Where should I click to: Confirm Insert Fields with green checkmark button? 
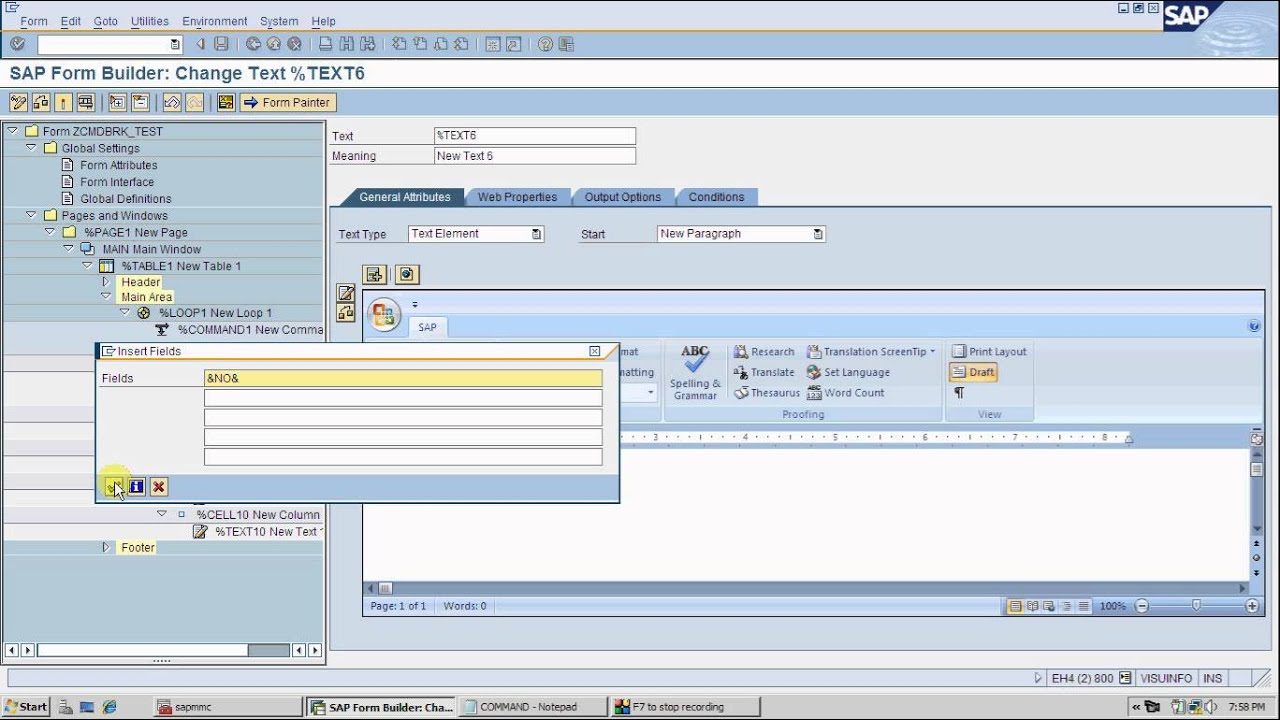click(x=114, y=487)
